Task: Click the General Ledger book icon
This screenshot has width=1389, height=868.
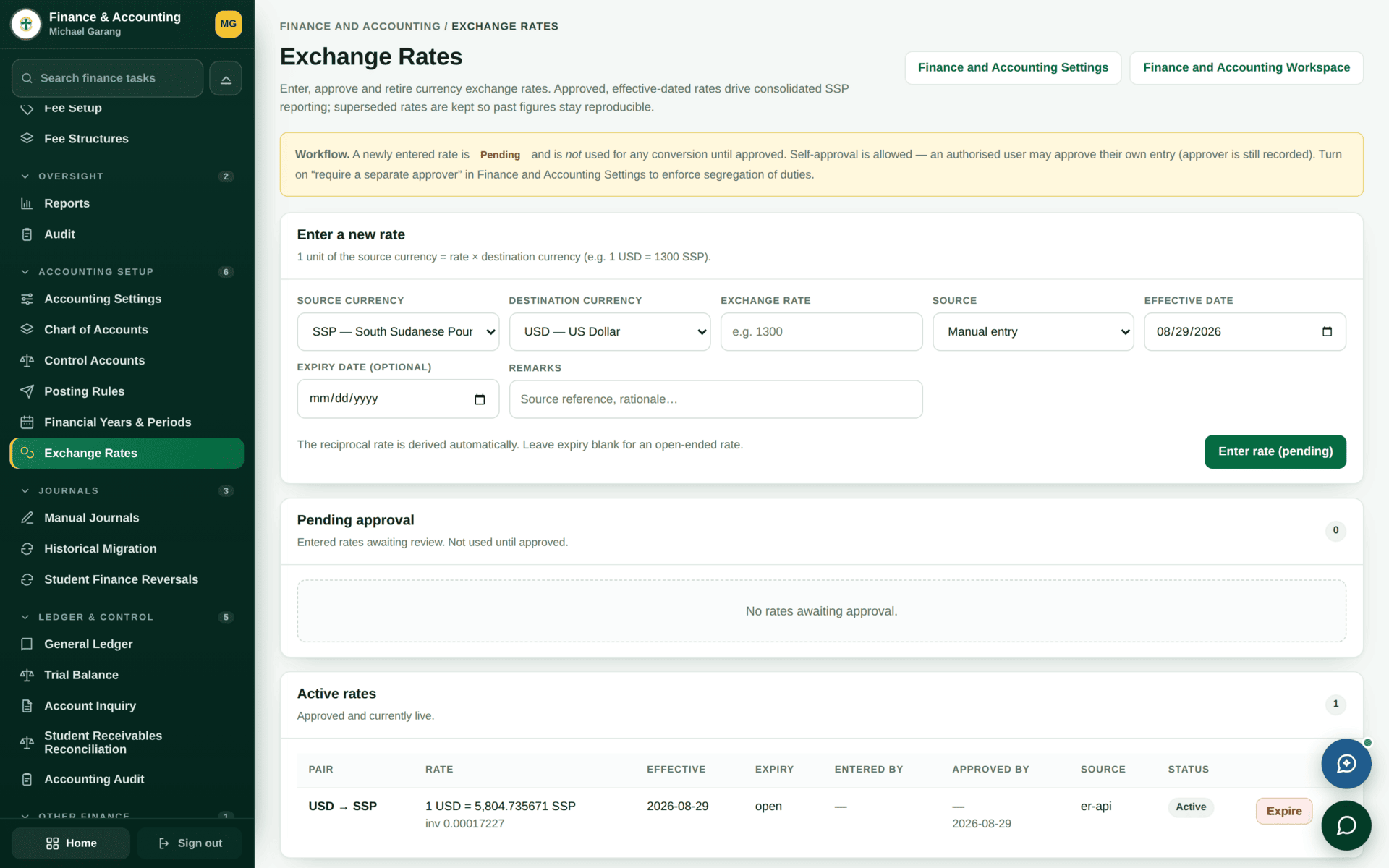Action: click(27, 644)
